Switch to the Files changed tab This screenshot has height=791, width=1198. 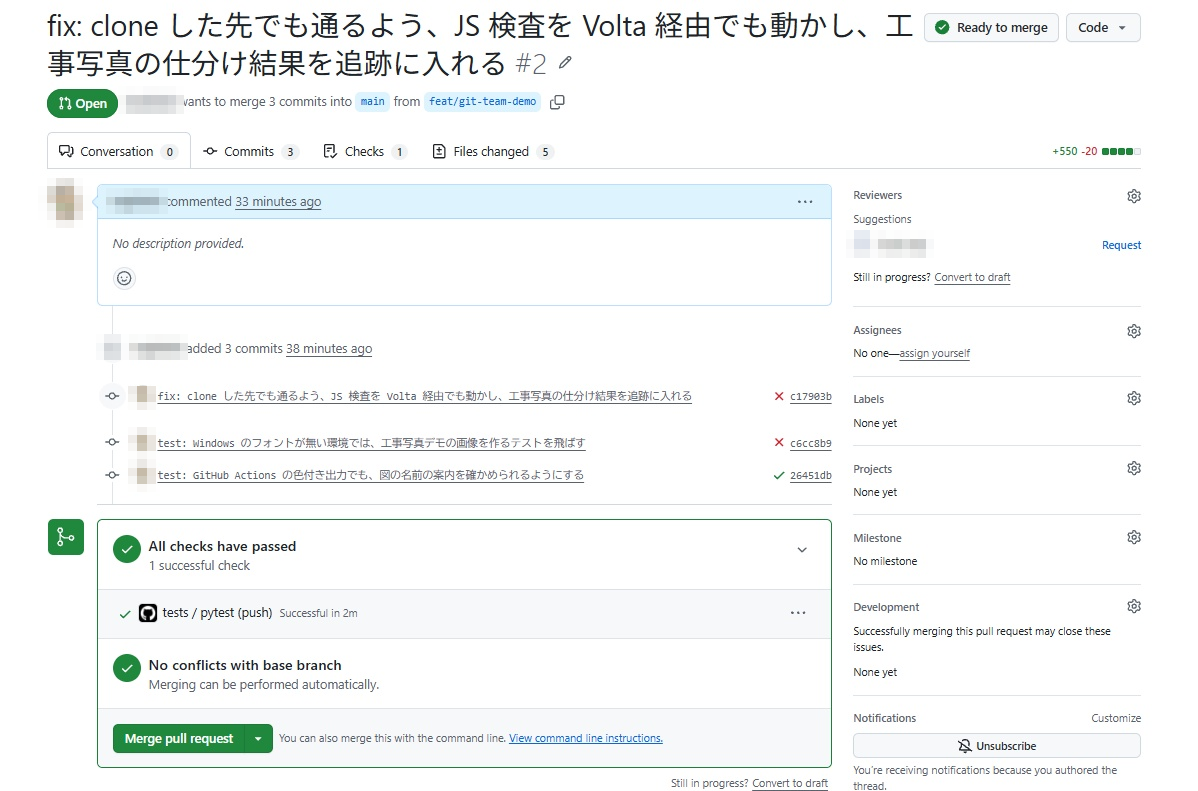[492, 151]
